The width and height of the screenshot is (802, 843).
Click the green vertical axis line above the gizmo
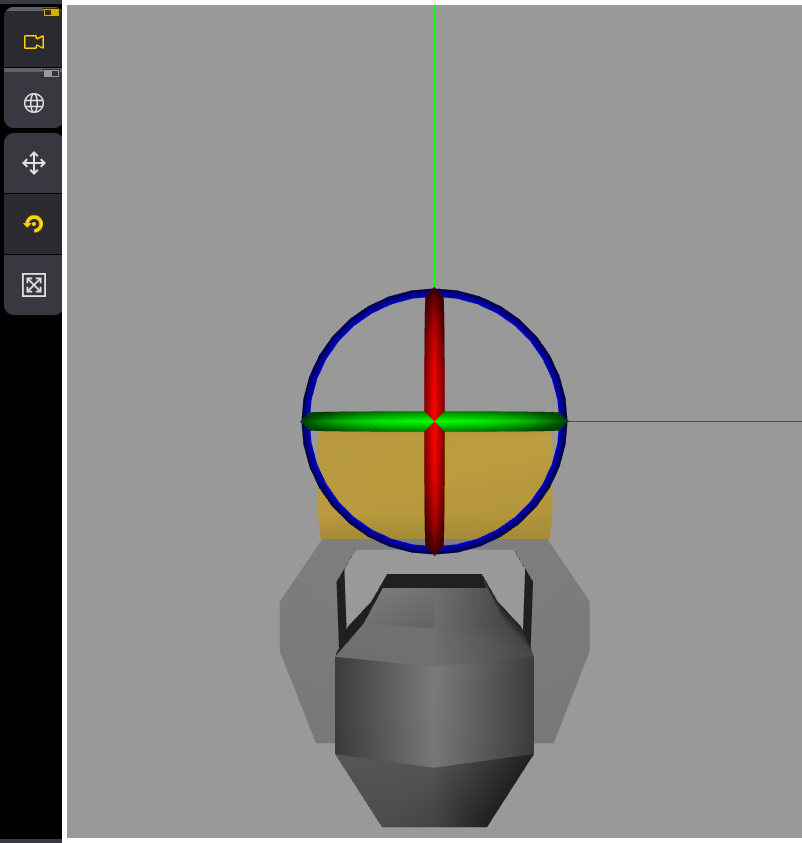coord(434,150)
